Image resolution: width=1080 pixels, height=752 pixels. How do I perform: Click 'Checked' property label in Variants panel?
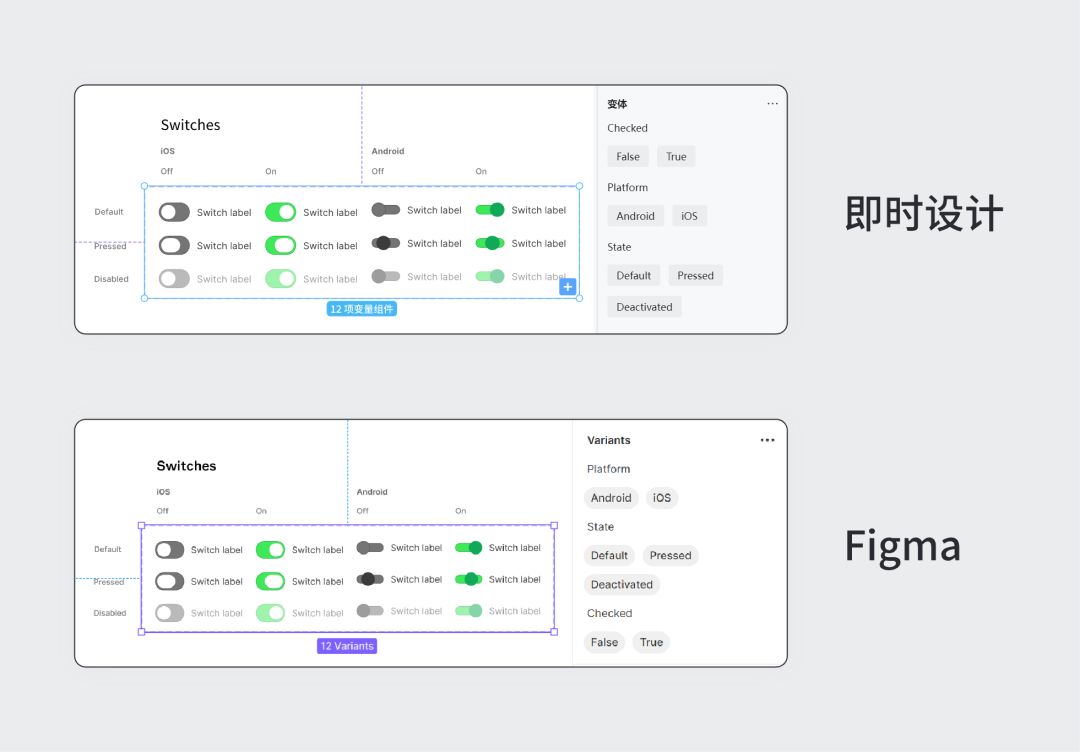click(x=609, y=614)
